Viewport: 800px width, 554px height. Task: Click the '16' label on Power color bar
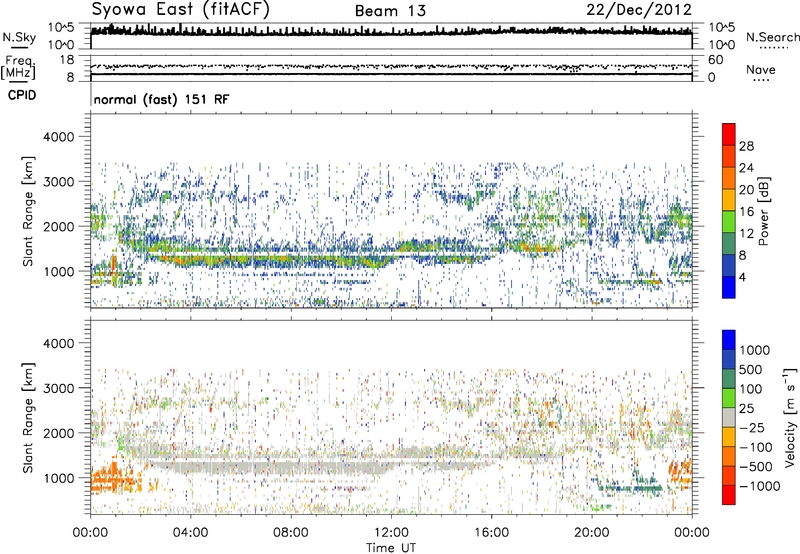[x=746, y=212]
